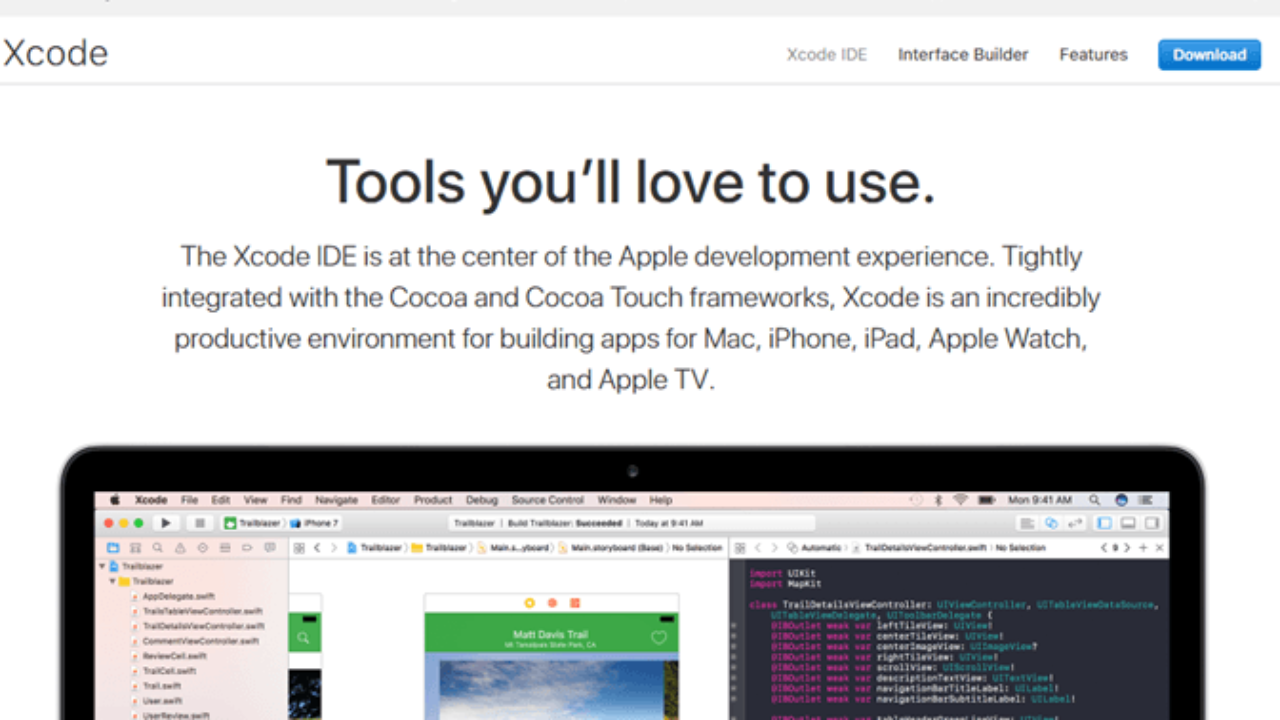This screenshot has width=1280, height=720.
Task: Open the File menu
Action: click(189, 500)
